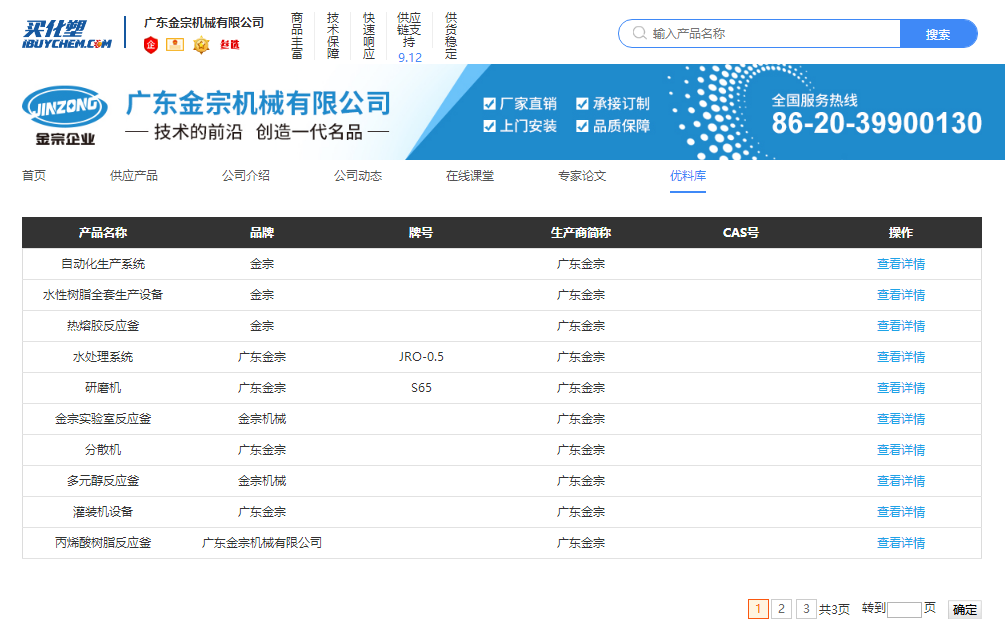Click the 厂家直销 checkbox in banner

pyautogui.click(x=490, y=104)
